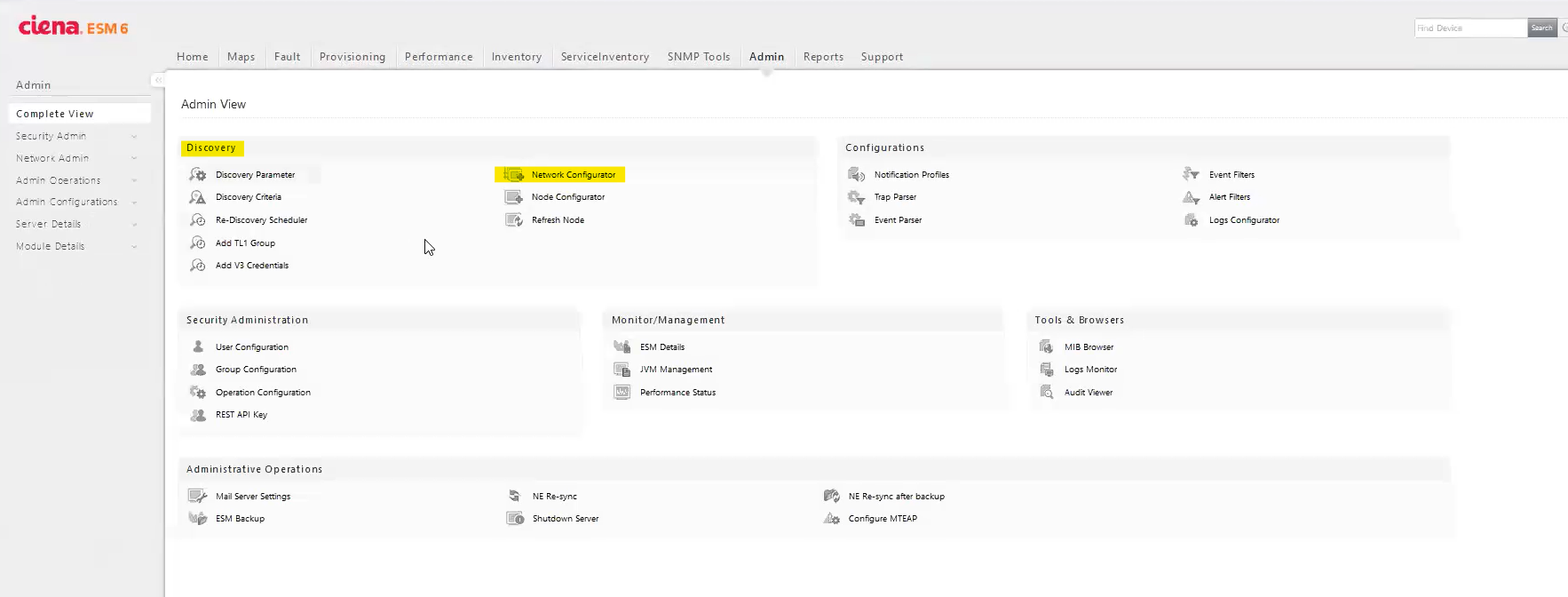
Task: Click the Discovery Parameter gear icon
Action: pos(198,174)
